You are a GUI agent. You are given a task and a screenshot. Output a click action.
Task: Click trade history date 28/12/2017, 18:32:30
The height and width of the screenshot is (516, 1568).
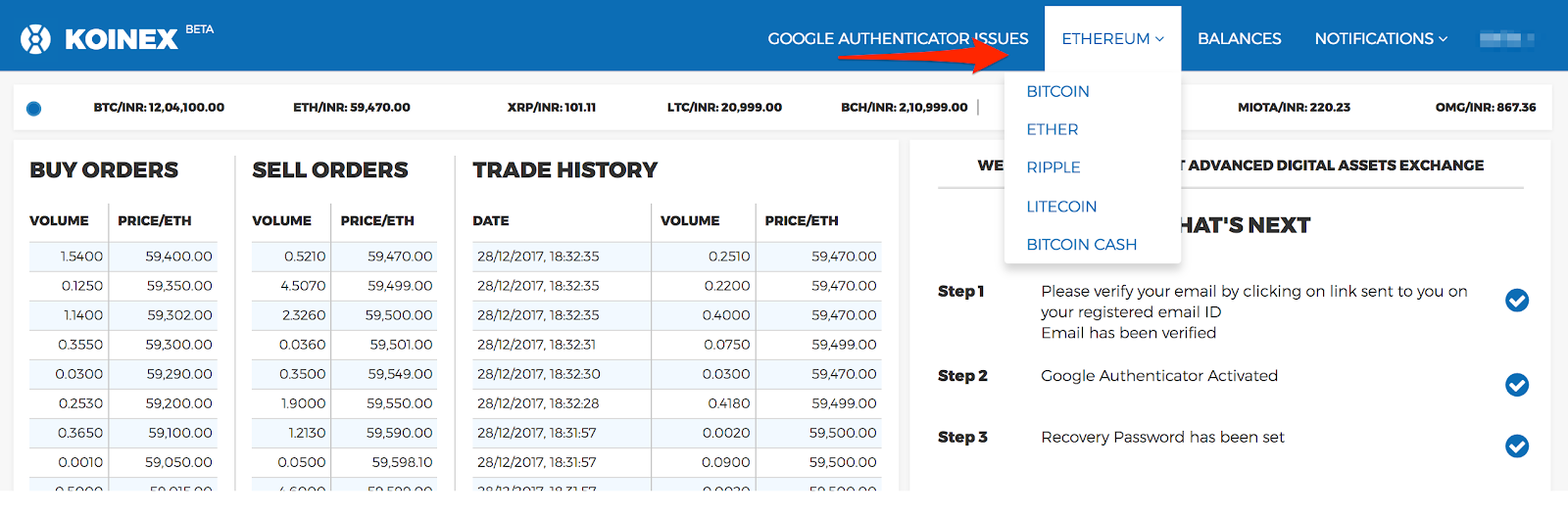click(x=538, y=374)
